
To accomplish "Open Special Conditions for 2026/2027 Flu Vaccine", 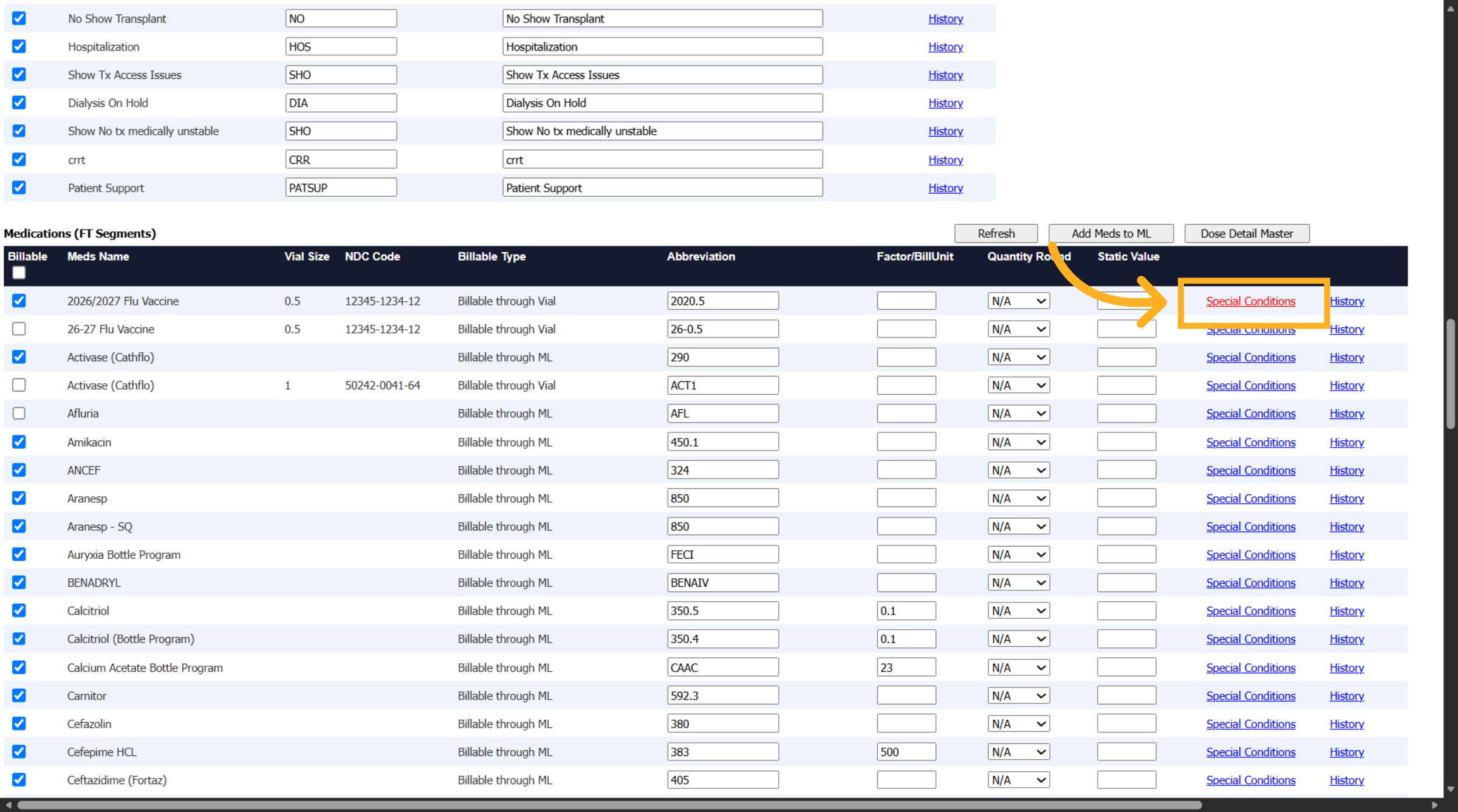I will coord(1251,301).
